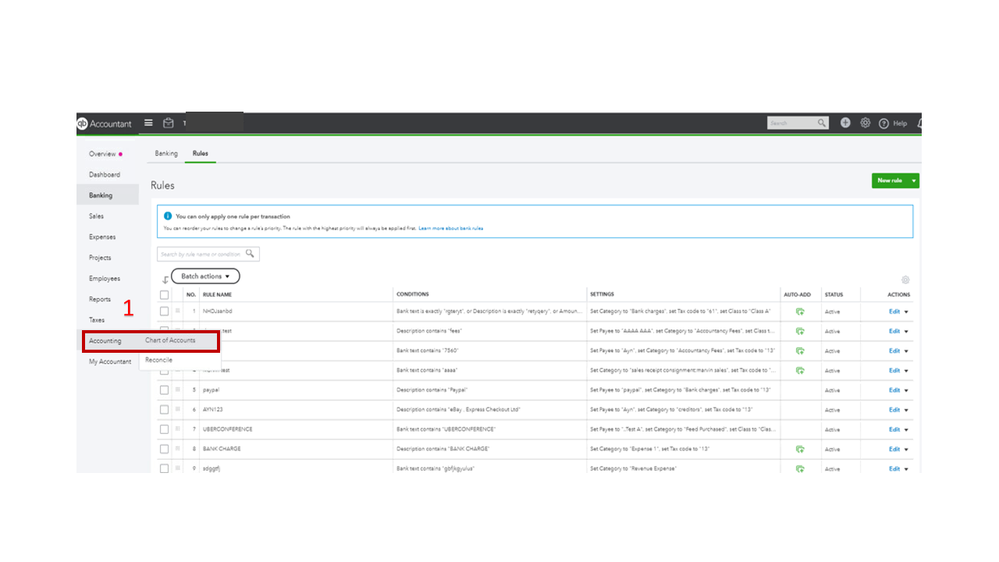The height and width of the screenshot is (562, 999).
Task: Go to Overview in the sidebar
Action: (x=103, y=154)
